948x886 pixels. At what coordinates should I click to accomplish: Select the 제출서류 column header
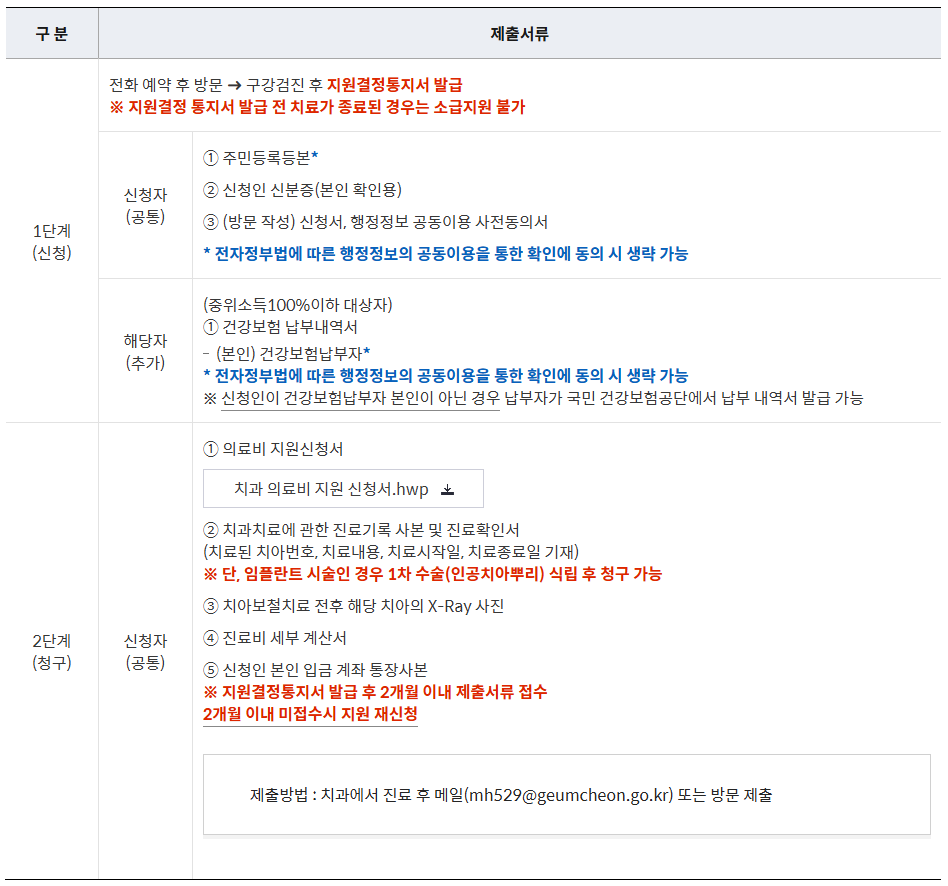click(521, 33)
